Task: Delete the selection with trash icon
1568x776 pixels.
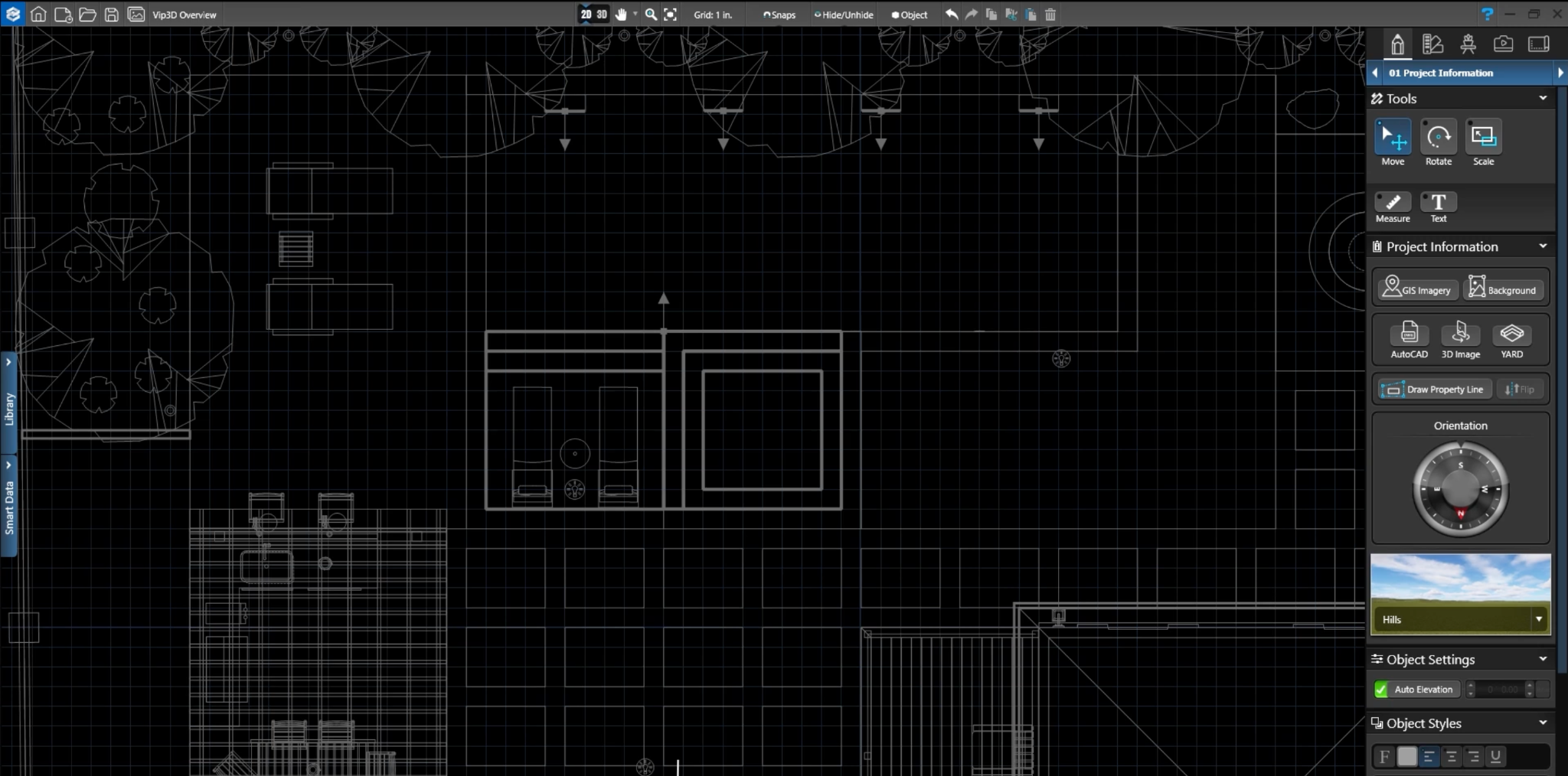Action: 1050,14
